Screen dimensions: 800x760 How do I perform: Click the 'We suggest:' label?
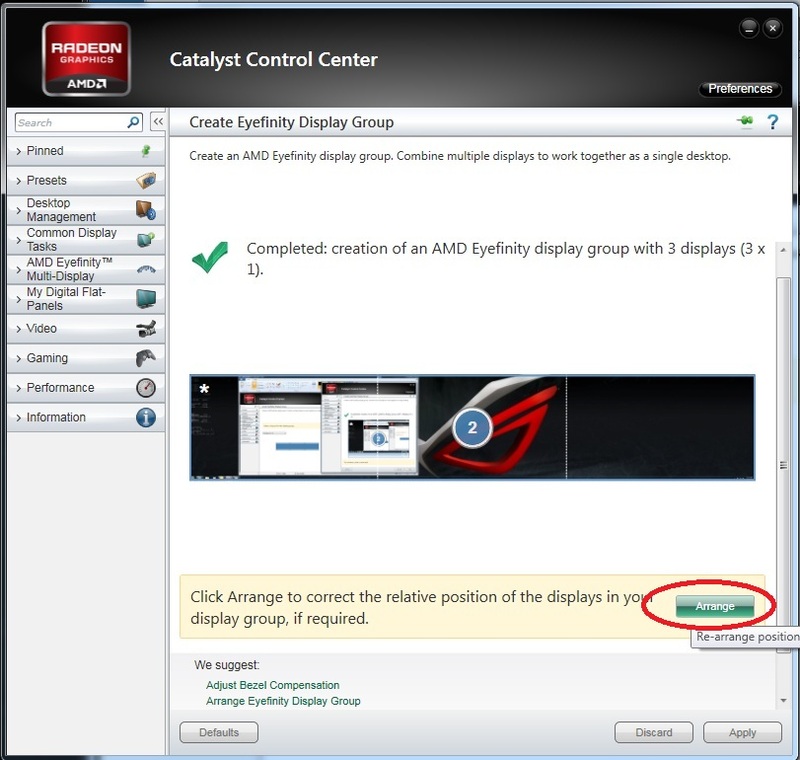[x=227, y=665]
